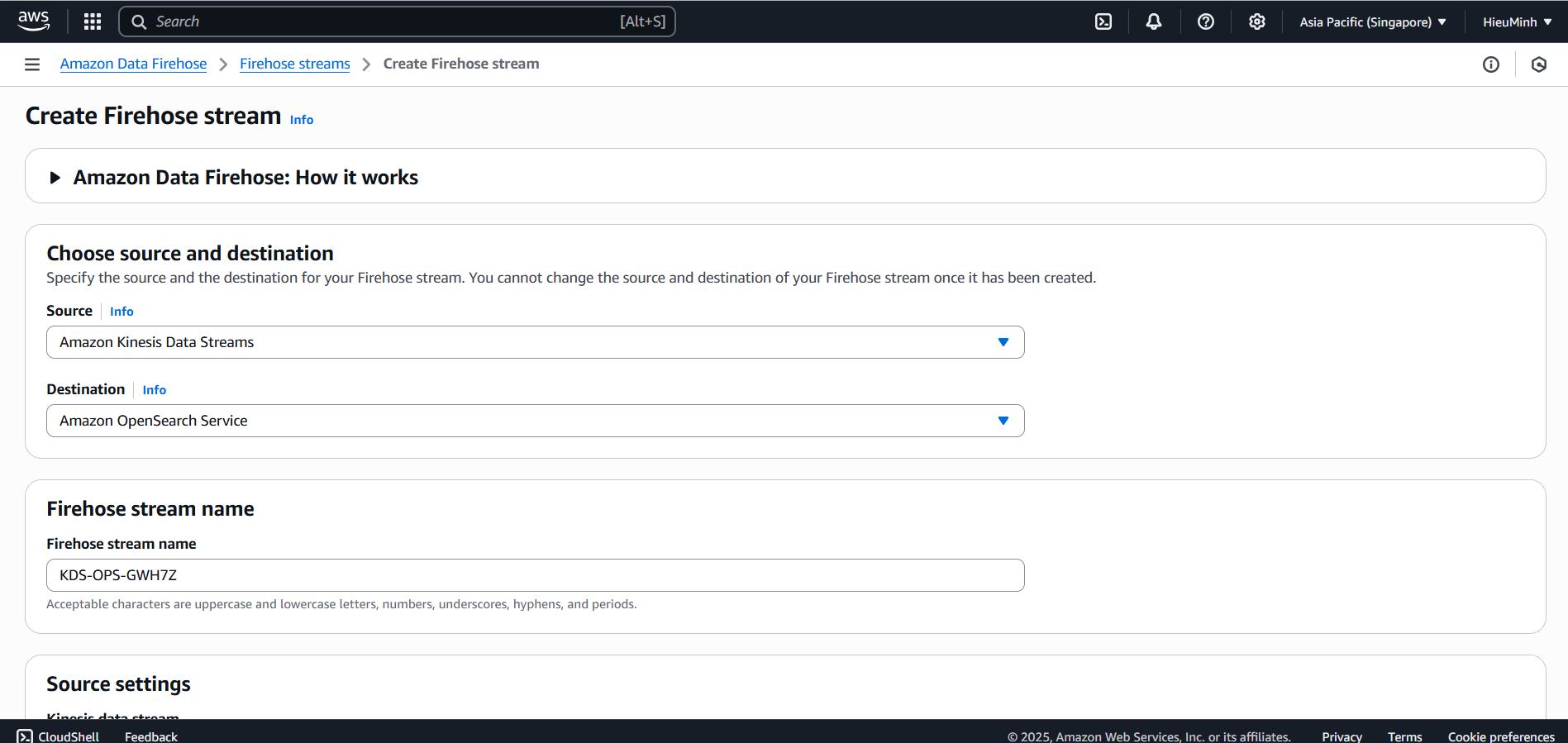This screenshot has width=1568, height=743.
Task: Click the 'Create Firehose stream' breadcrumb text
Action: (x=461, y=64)
